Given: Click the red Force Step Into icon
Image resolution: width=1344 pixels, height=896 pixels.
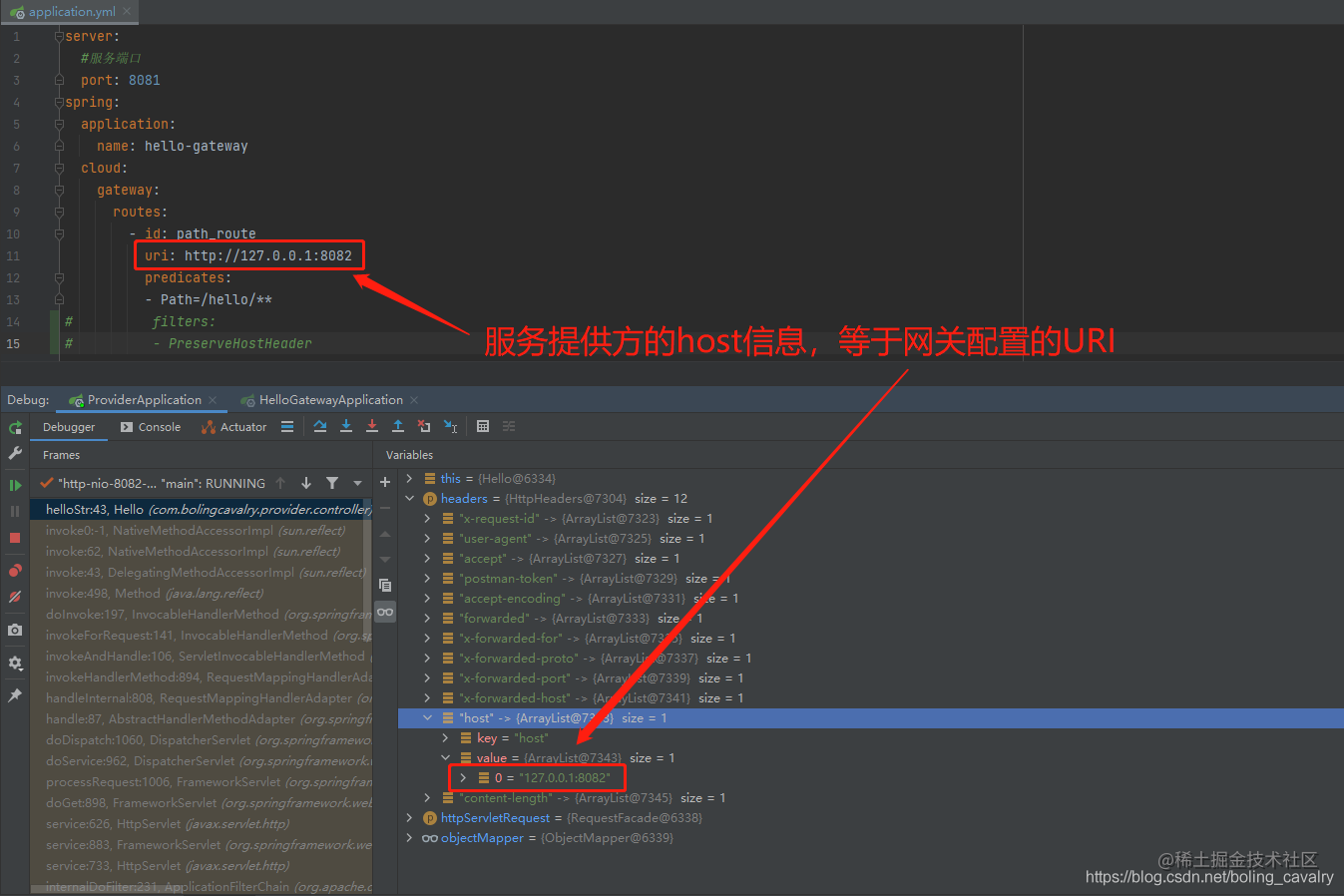Looking at the screenshot, I should pyautogui.click(x=372, y=427).
